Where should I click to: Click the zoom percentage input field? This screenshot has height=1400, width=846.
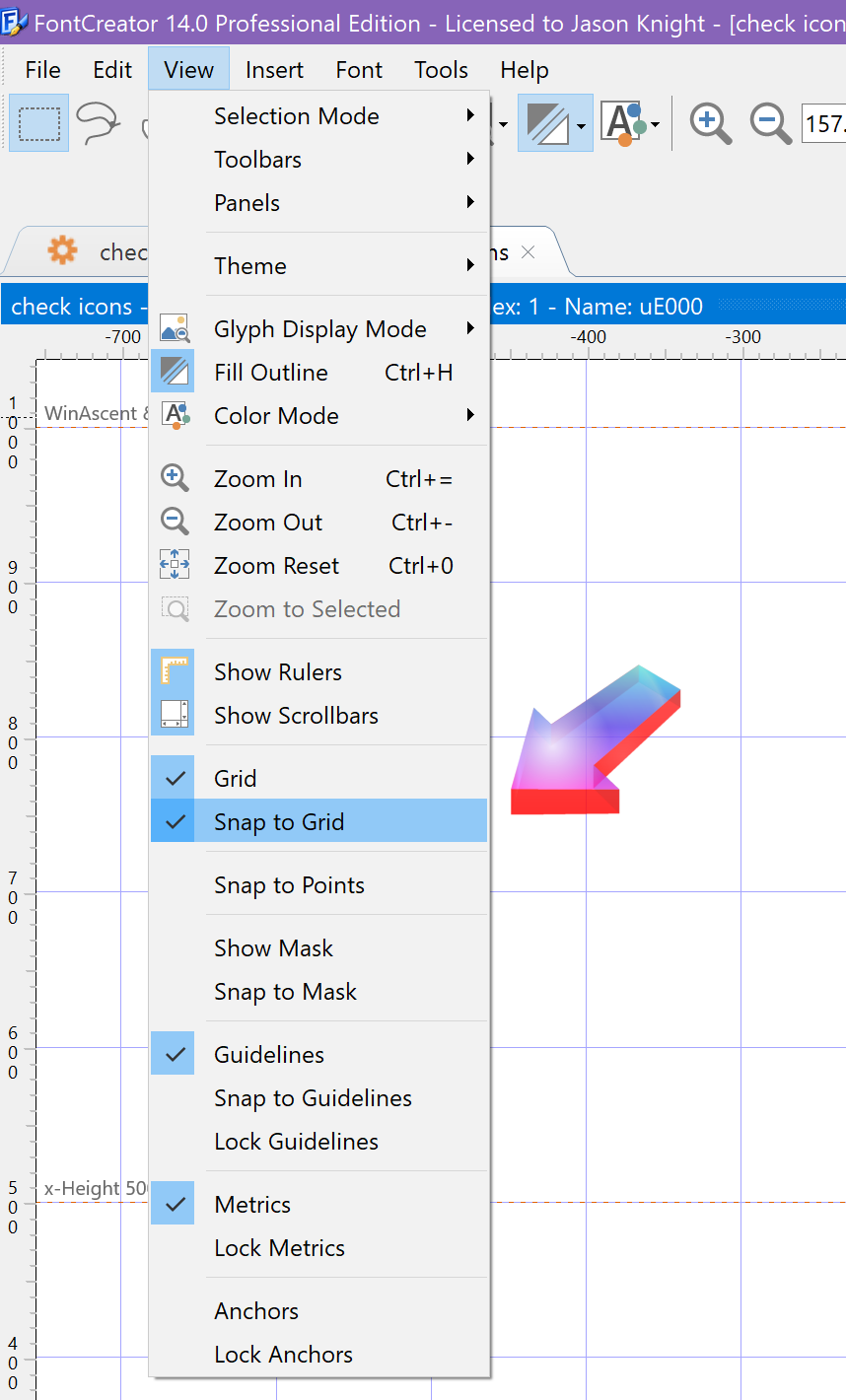(x=823, y=124)
